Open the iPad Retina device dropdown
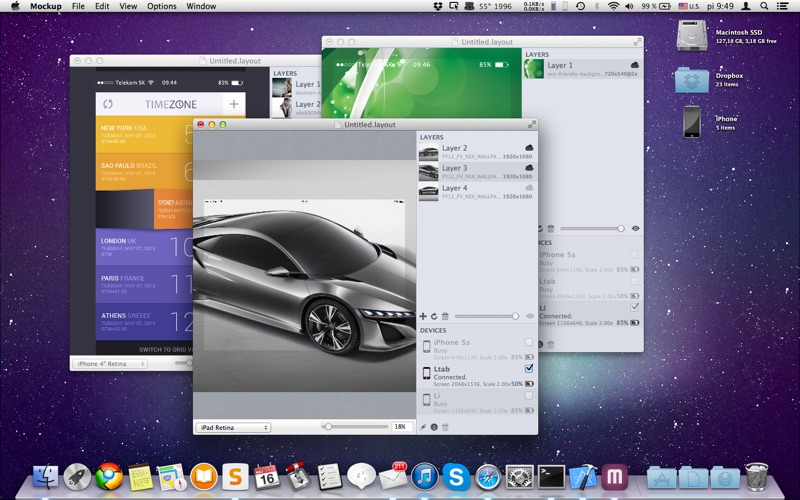 click(x=233, y=428)
